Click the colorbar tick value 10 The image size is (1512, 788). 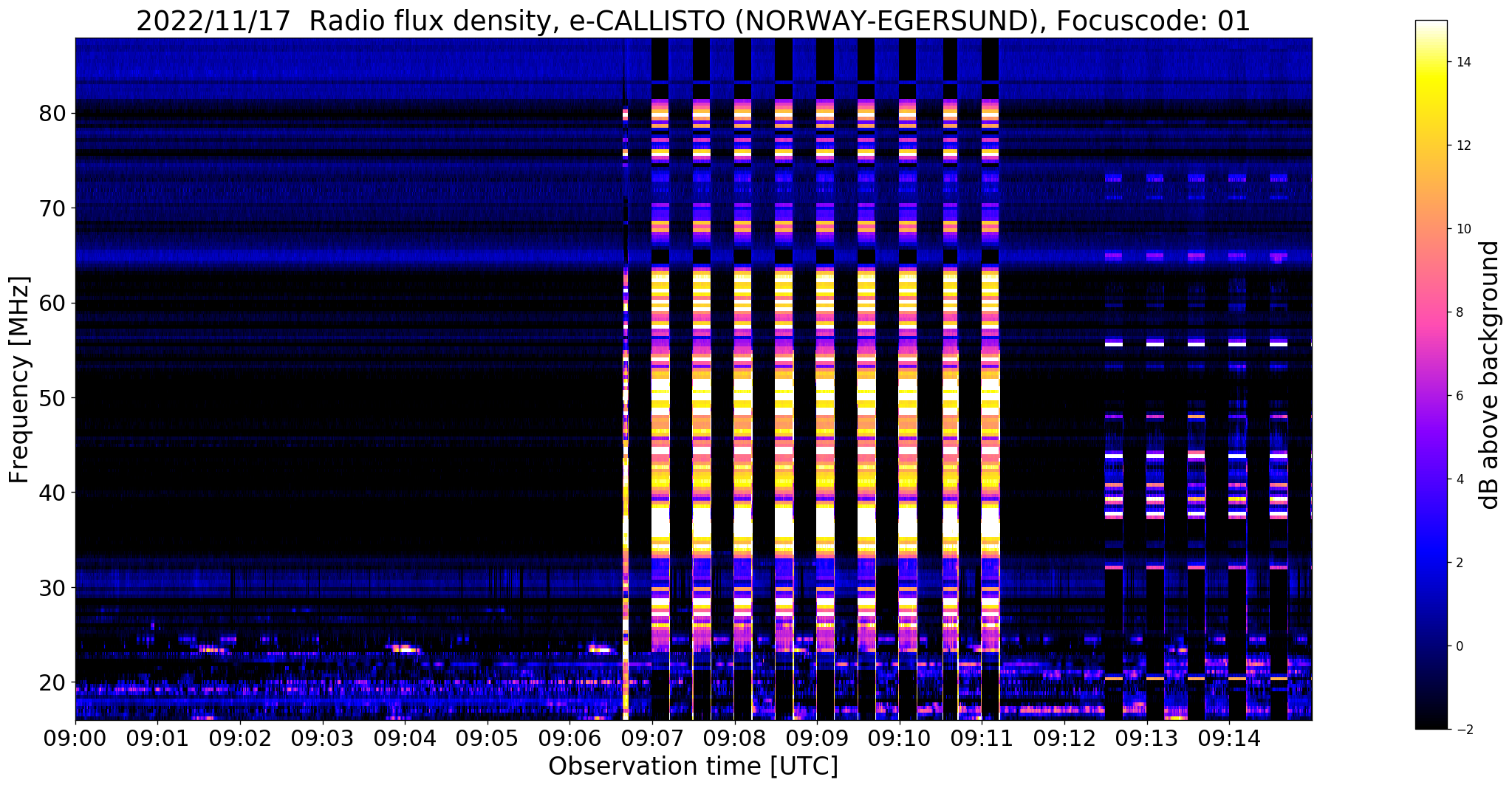(x=1463, y=229)
